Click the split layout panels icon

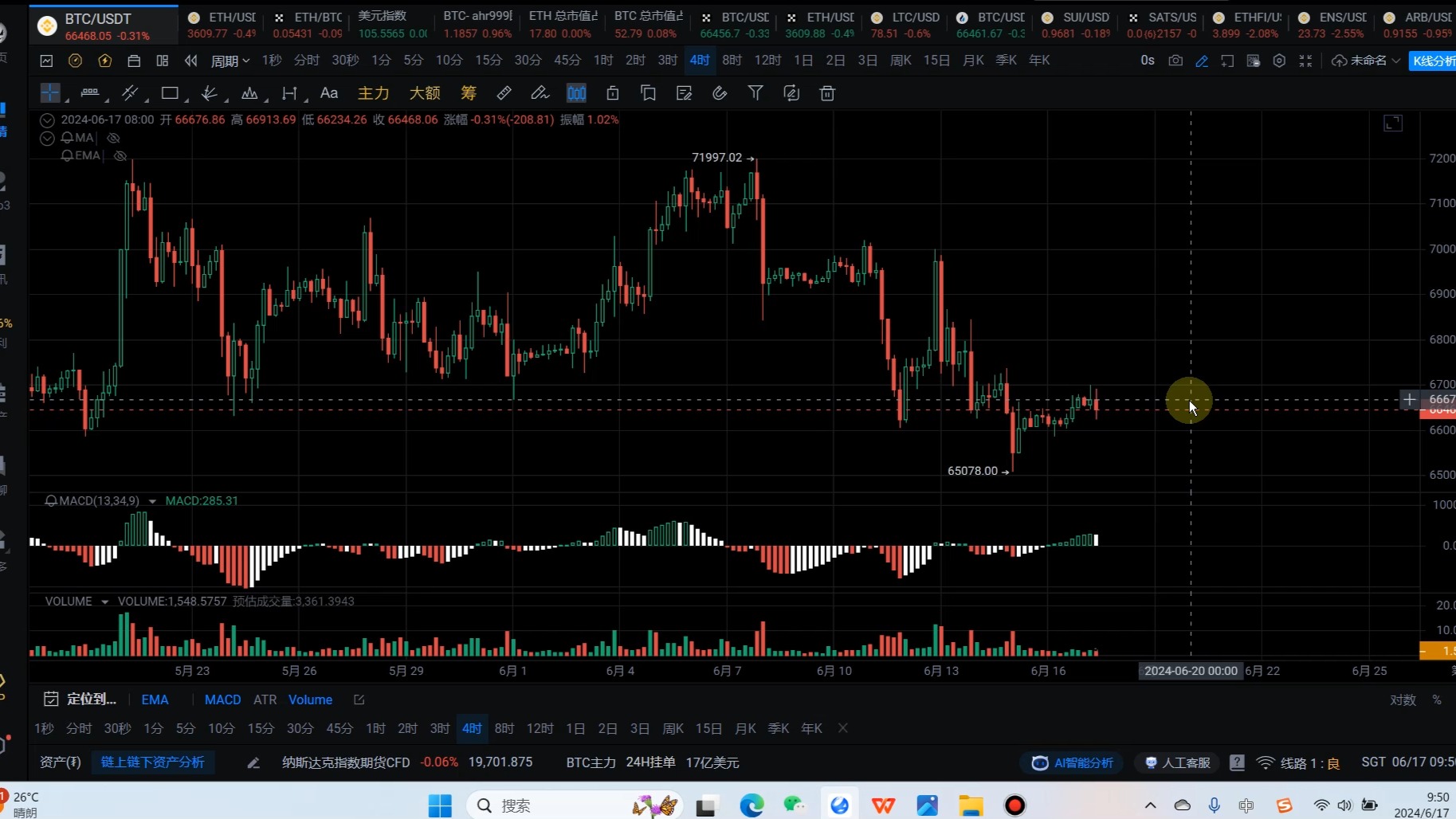click(163, 61)
